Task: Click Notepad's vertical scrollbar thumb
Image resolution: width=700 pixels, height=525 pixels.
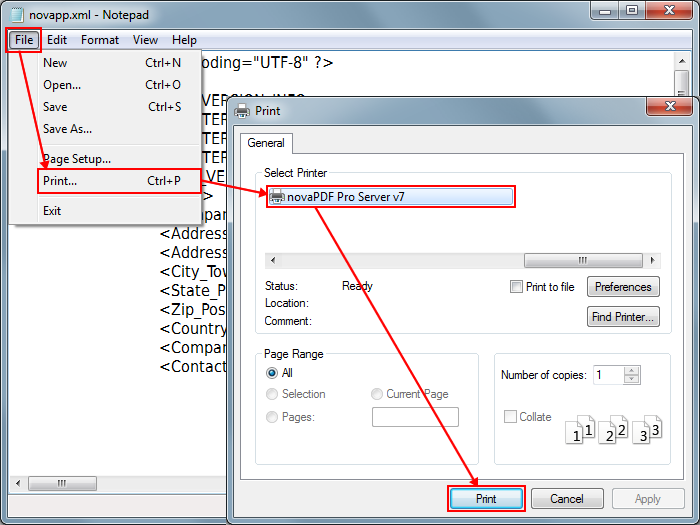Action: click(x=682, y=83)
